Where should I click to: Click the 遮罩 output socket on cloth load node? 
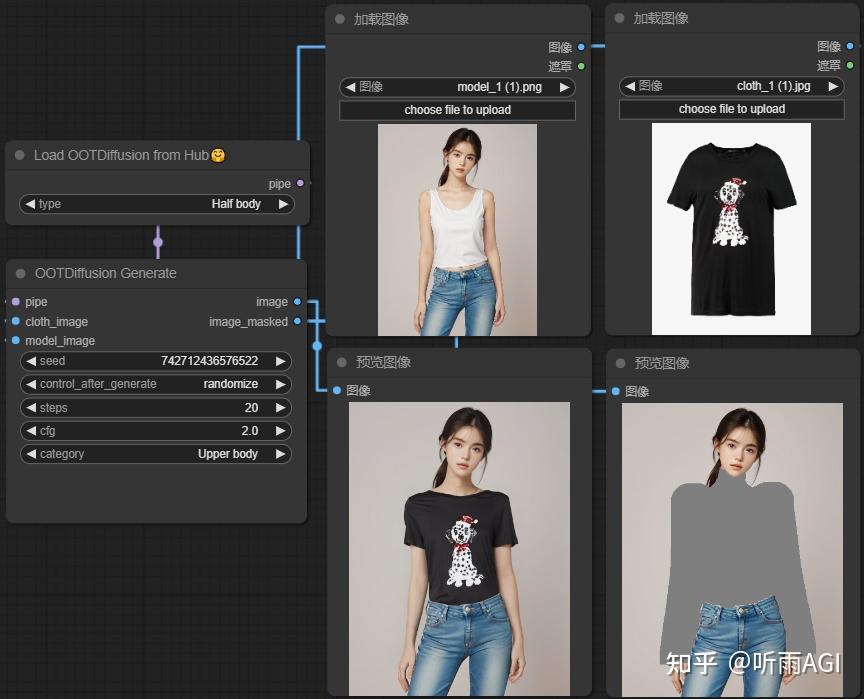pyautogui.click(x=851, y=65)
